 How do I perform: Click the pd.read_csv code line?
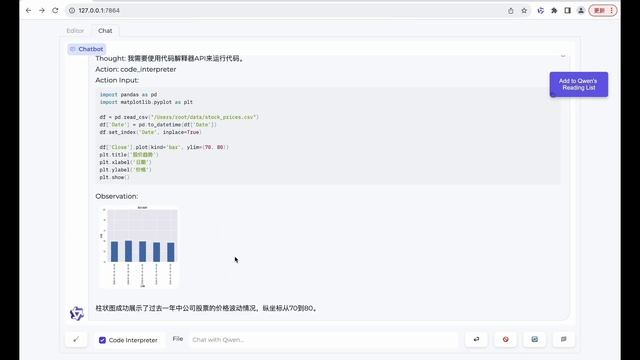179,117
